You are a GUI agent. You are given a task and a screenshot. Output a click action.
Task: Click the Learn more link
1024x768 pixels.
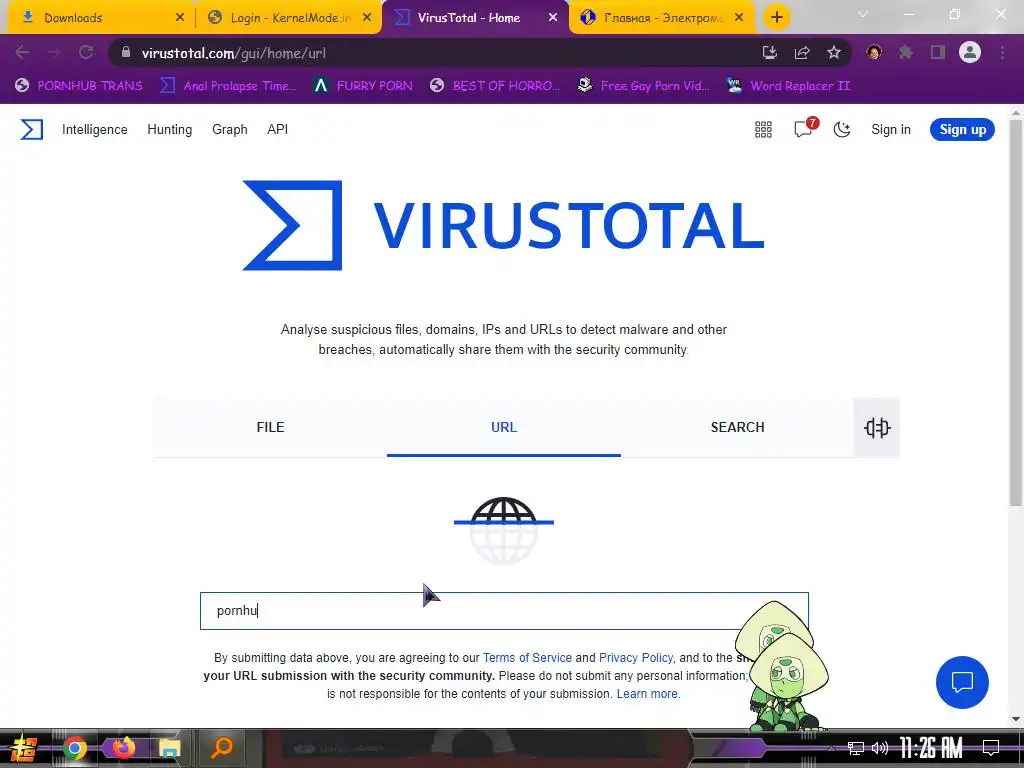pyautogui.click(x=648, y=694)
